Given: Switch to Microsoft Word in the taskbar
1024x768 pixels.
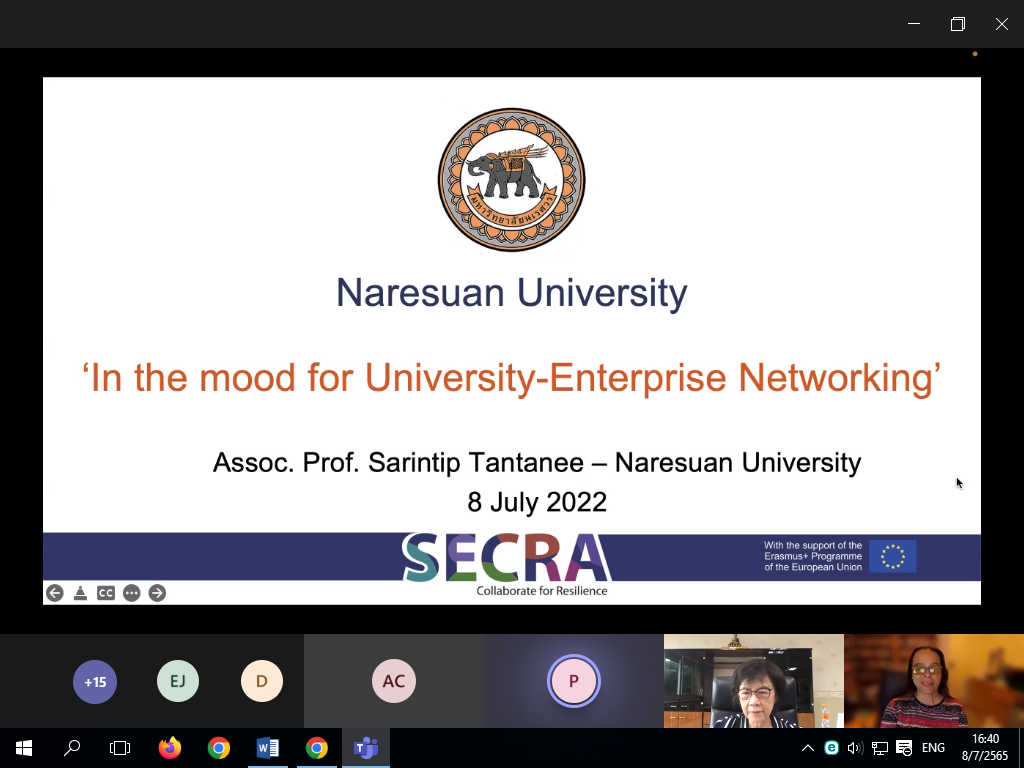Looking at the screenshot, I should [268, 748].
